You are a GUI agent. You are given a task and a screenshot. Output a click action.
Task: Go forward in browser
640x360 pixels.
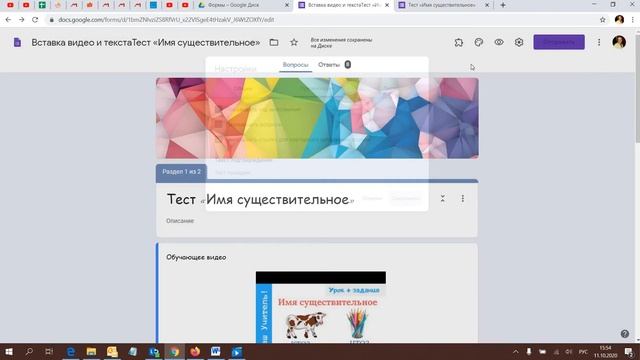tap(22, 20)
